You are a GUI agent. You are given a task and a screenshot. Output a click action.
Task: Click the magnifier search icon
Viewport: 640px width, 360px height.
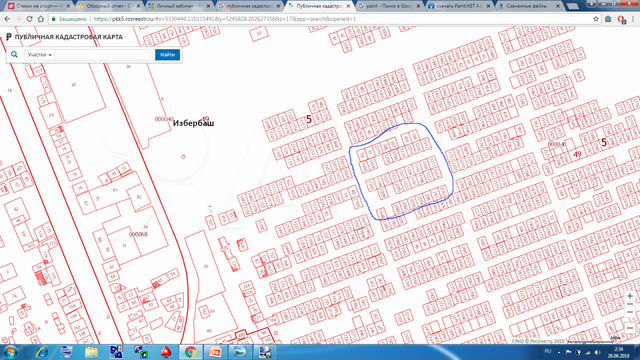point(14,54)
